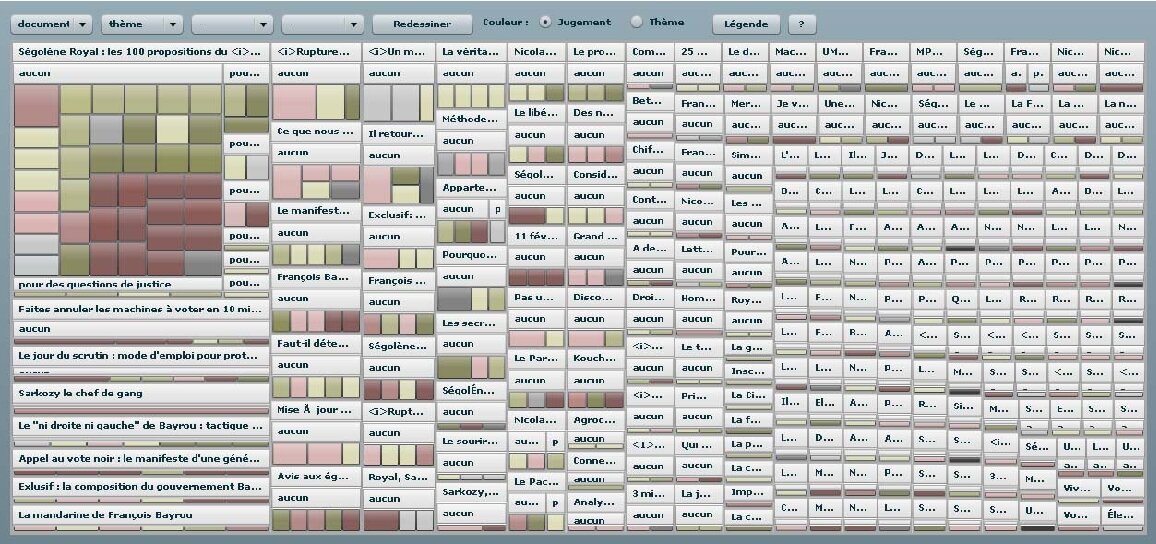Click the "Apparte..." document header
Viewport: 1156px width, 544px height.
coord(471,188)
